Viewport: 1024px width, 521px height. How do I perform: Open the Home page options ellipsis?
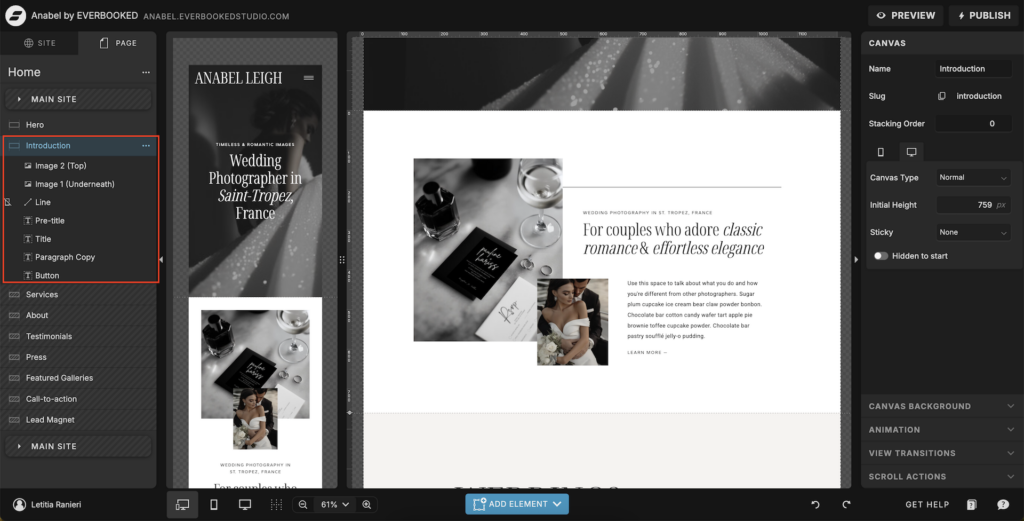pyautogui.click(x=146, y=72)
